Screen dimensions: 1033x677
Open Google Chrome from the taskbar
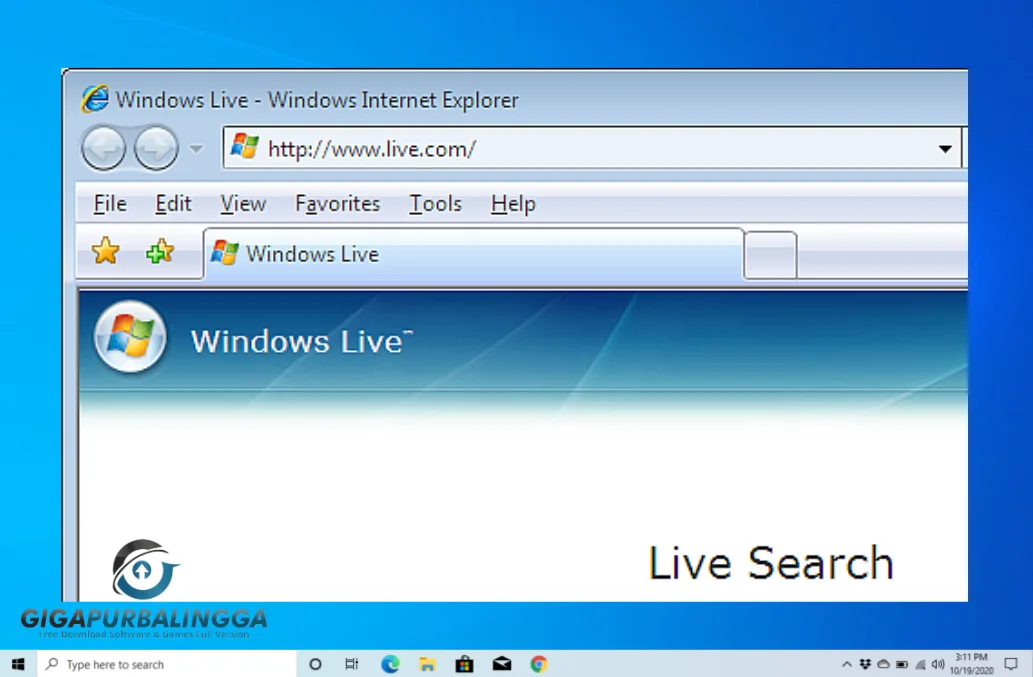click(538, 663)
